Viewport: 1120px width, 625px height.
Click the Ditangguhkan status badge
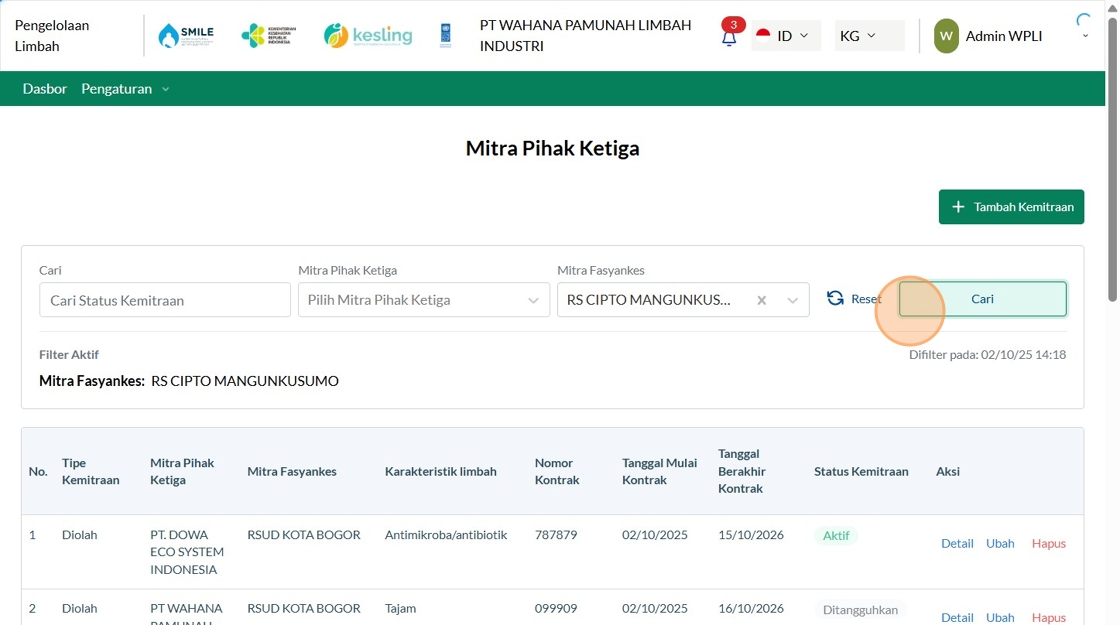860,610
